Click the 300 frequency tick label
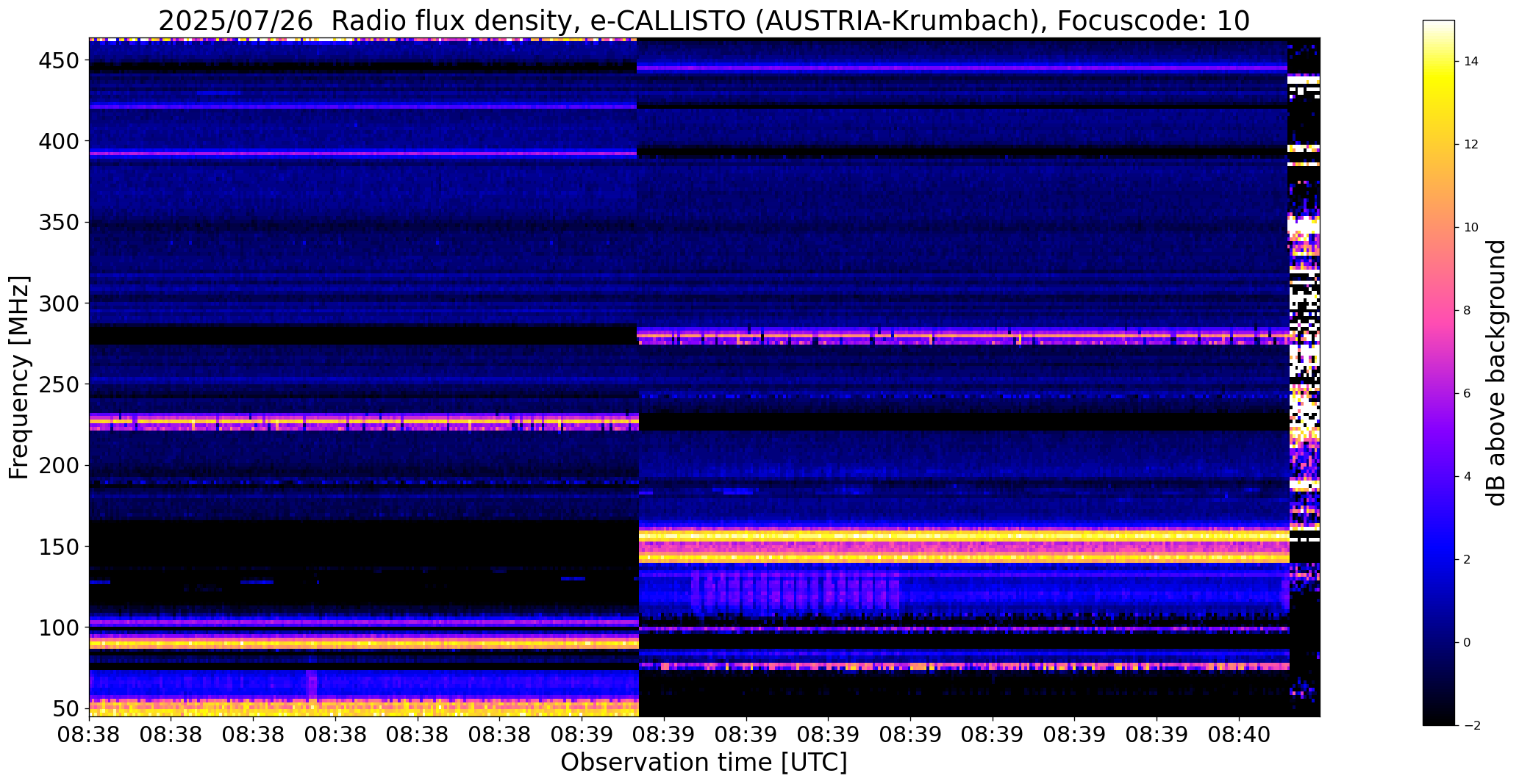Screen dimensions: 1519x784 click(58, 303)
